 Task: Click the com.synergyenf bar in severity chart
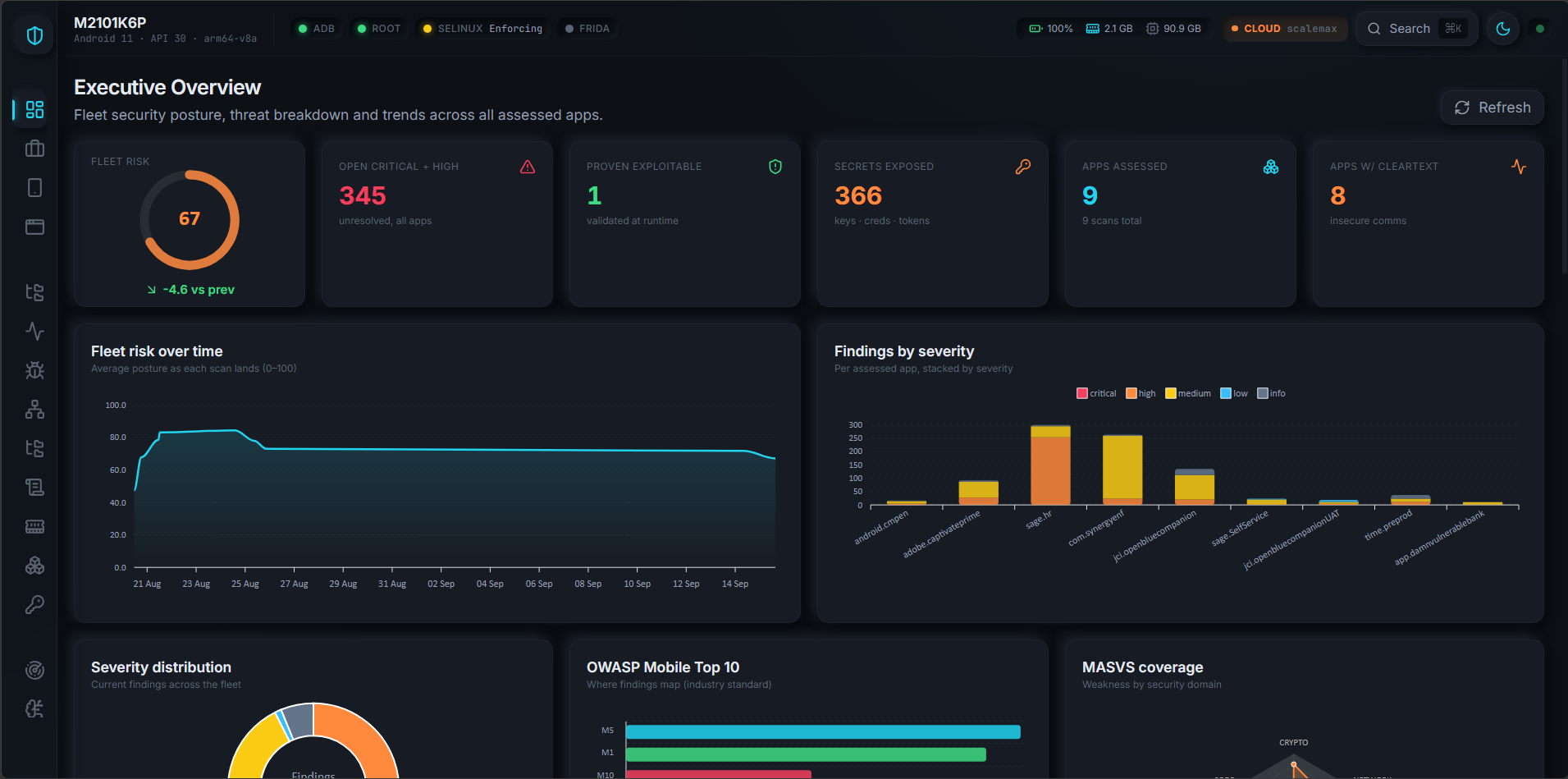[x=1122, y=470]
